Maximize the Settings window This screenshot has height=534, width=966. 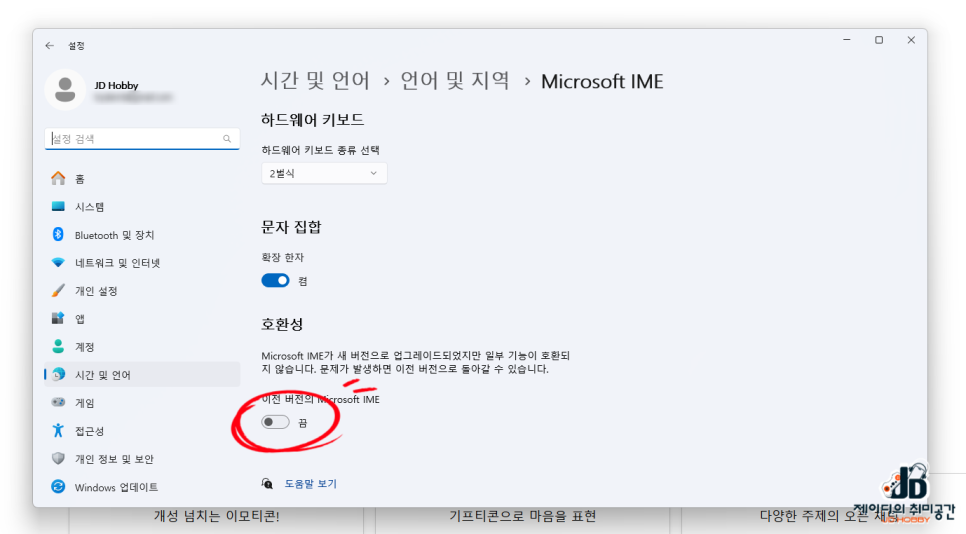[879, 40]
